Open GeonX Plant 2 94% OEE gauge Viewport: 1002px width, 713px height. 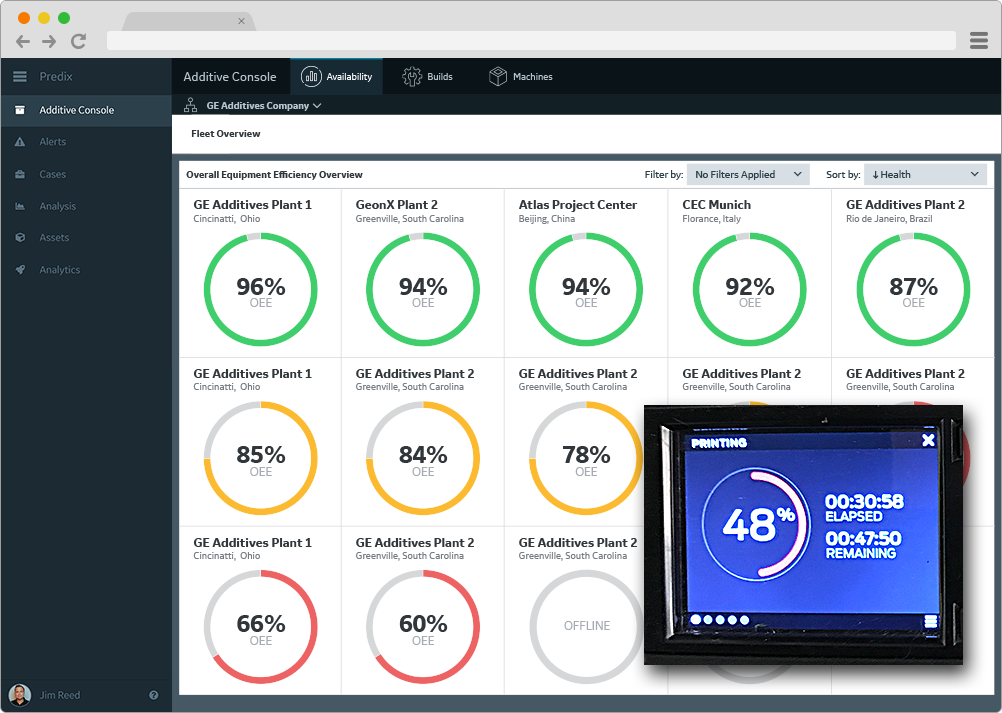[x=423, y=289]
